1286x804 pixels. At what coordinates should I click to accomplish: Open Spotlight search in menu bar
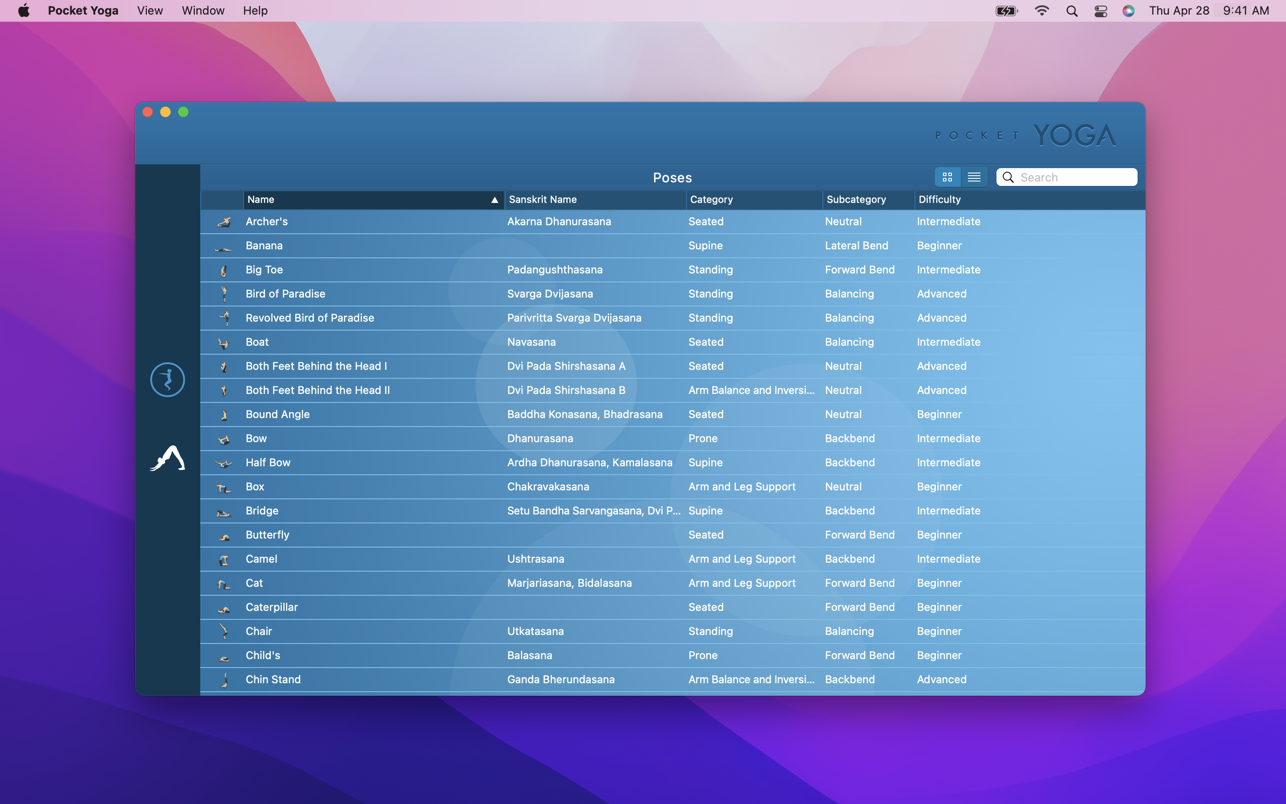click(x=1071, y=11)
